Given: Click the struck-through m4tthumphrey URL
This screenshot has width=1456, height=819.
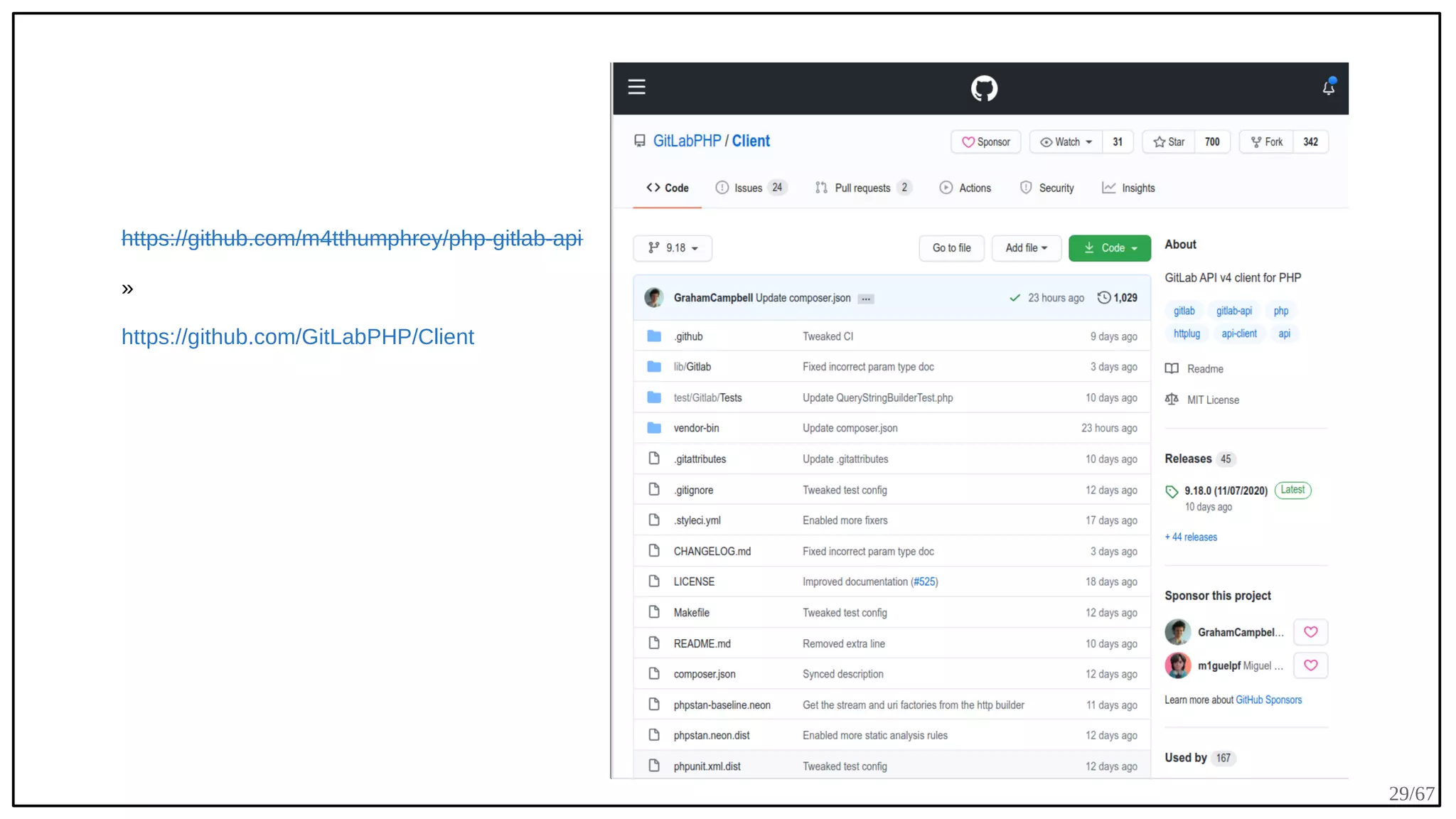Looking at the screenshot, I should tap(352, 238).
